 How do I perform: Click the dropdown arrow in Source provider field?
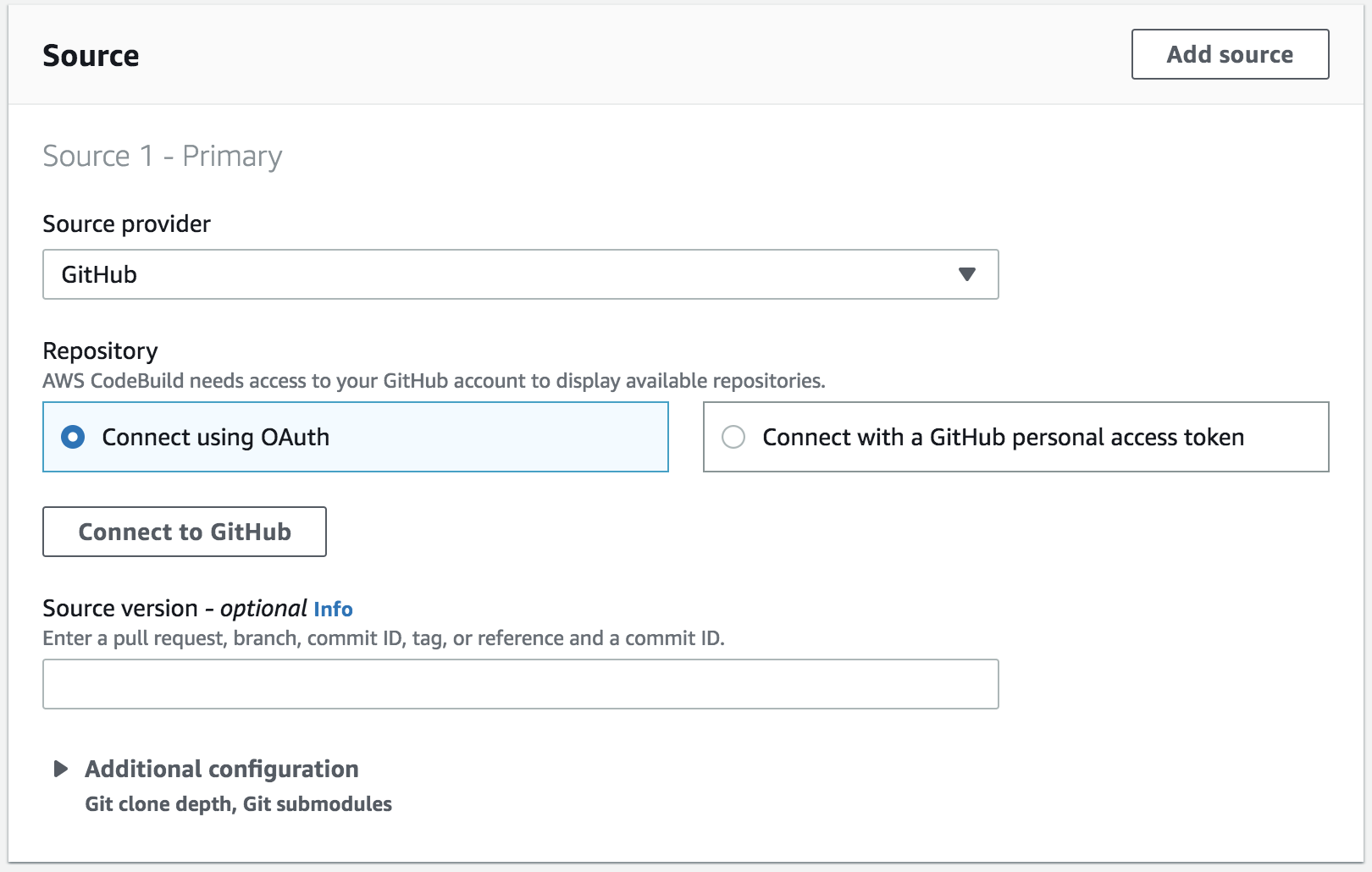click(x=966, y=274)
